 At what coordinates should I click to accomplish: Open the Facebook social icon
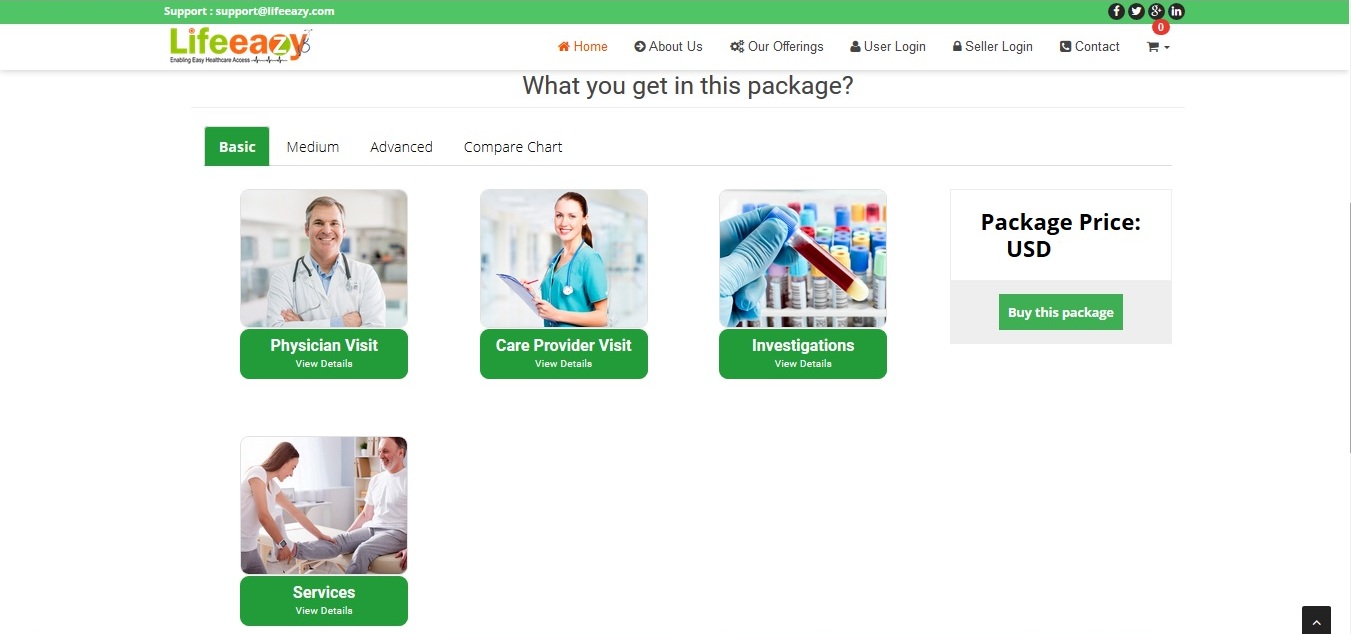tap(1116, 12)
